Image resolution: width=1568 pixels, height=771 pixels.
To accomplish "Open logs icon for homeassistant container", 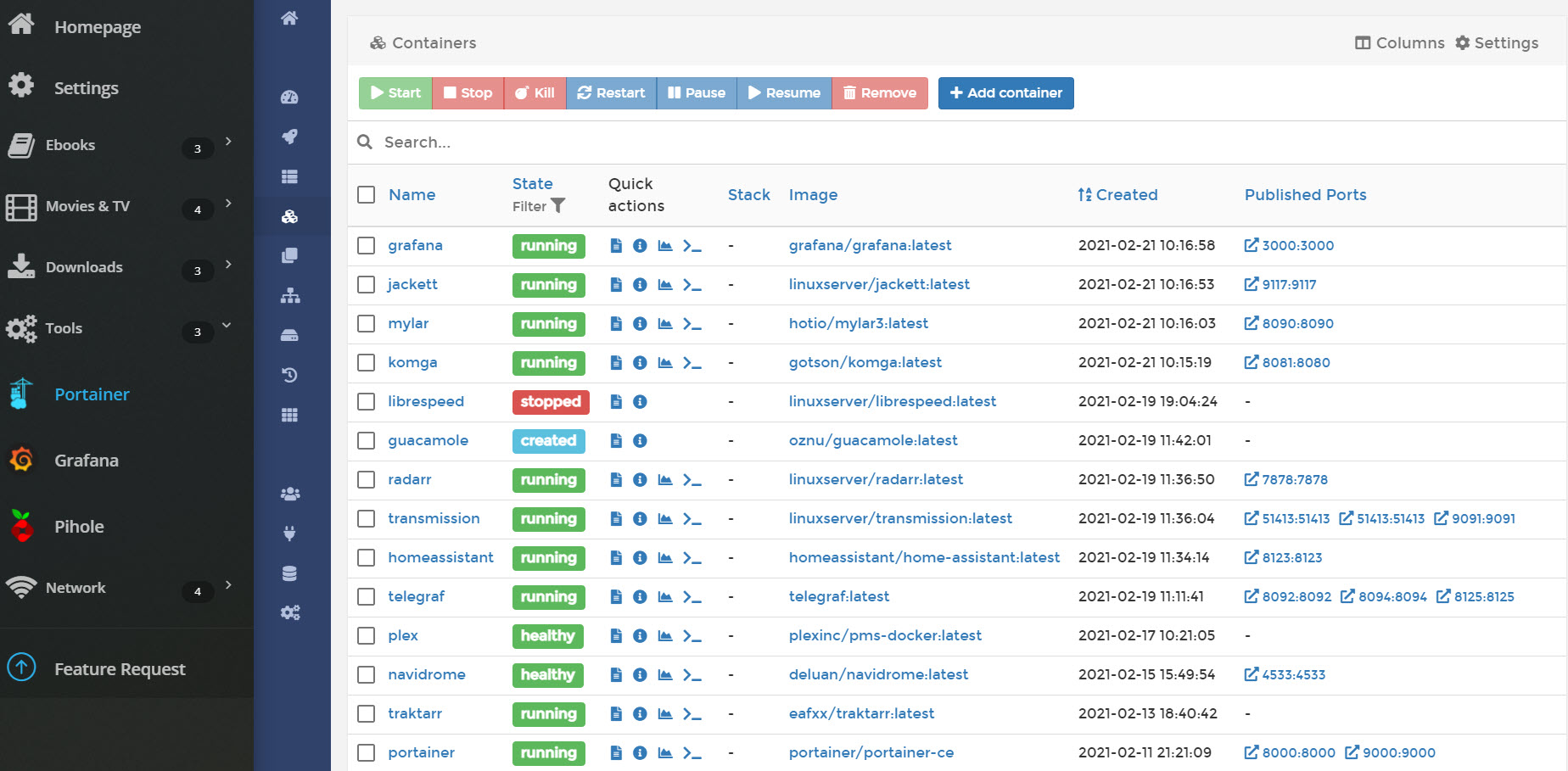I will click(x=616, y=558).
